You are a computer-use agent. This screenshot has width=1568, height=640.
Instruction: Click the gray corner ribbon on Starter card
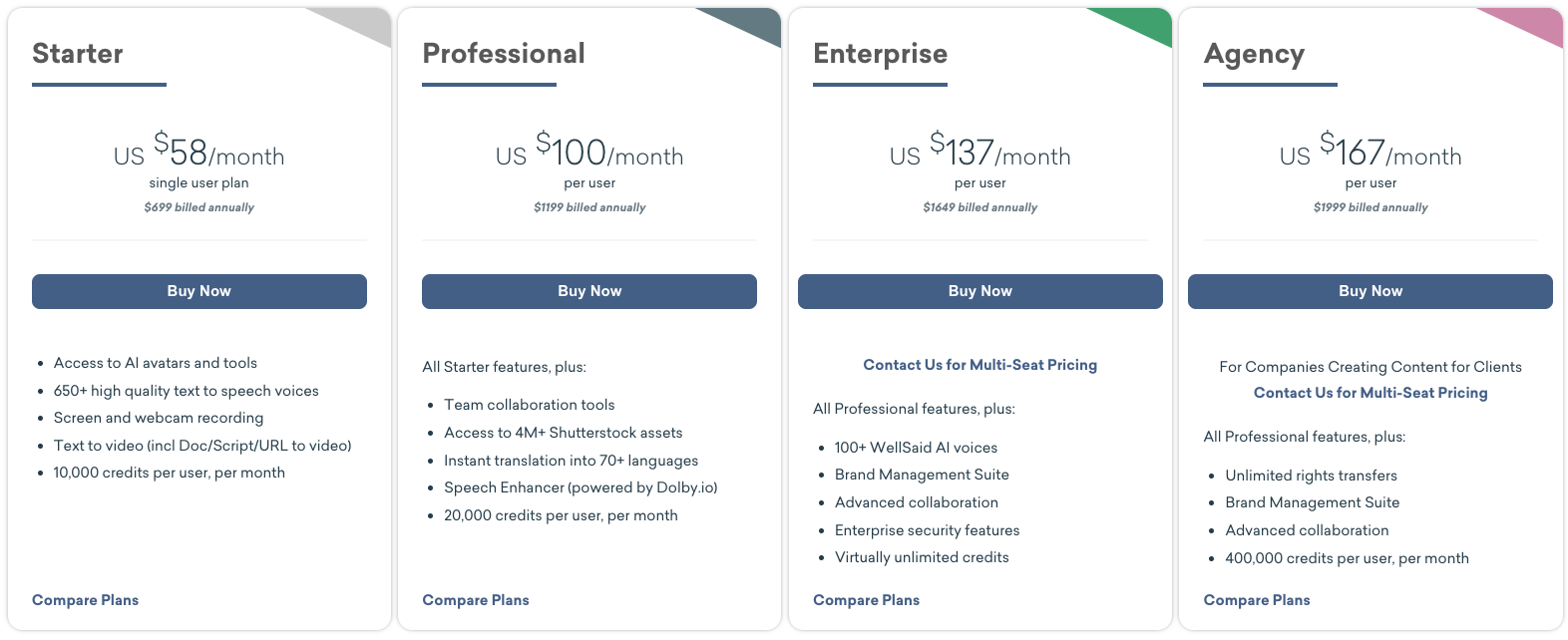pos(361,24)
